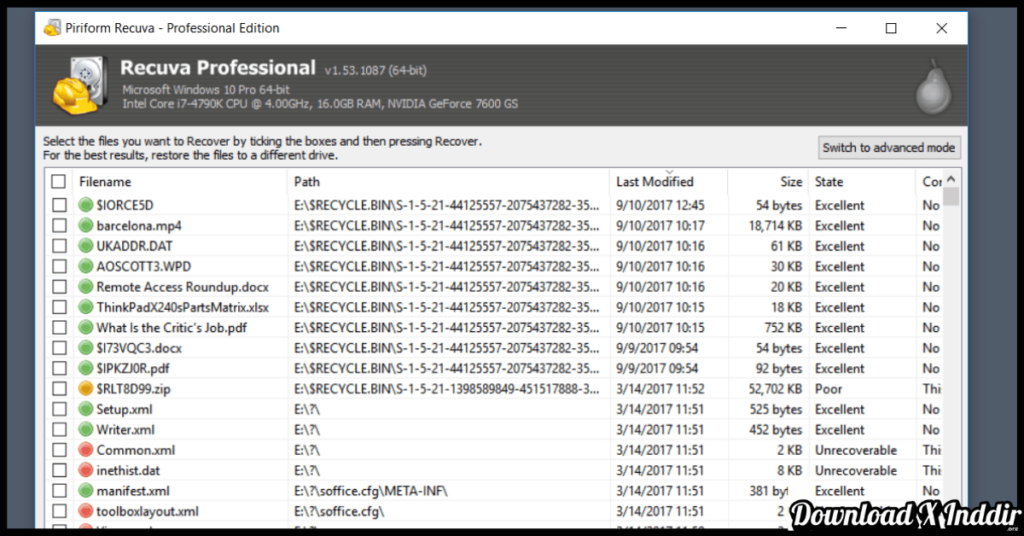Tick the checkbox for Remote Access Roundup.docx

pos(59,287)
